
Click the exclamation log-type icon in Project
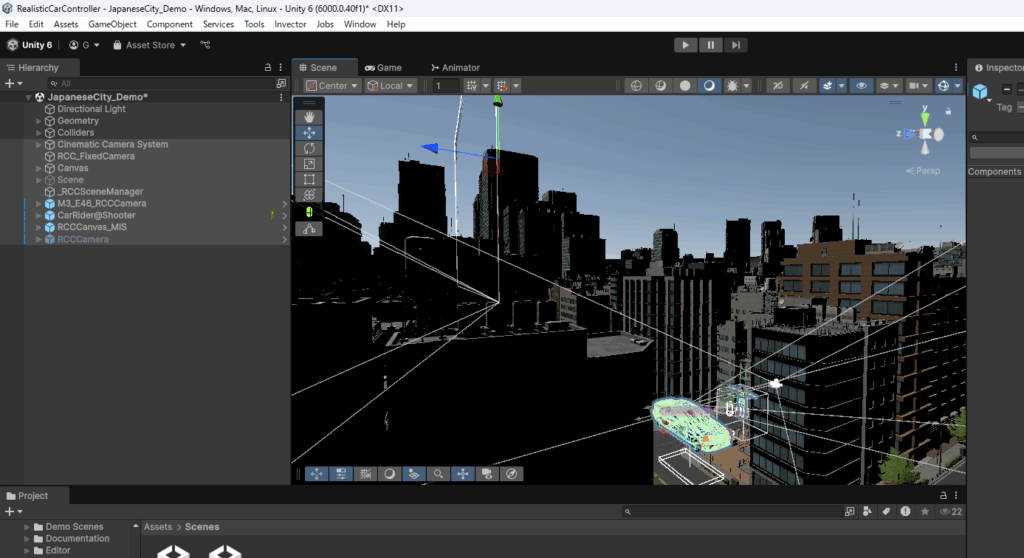(x=905, y=512)
